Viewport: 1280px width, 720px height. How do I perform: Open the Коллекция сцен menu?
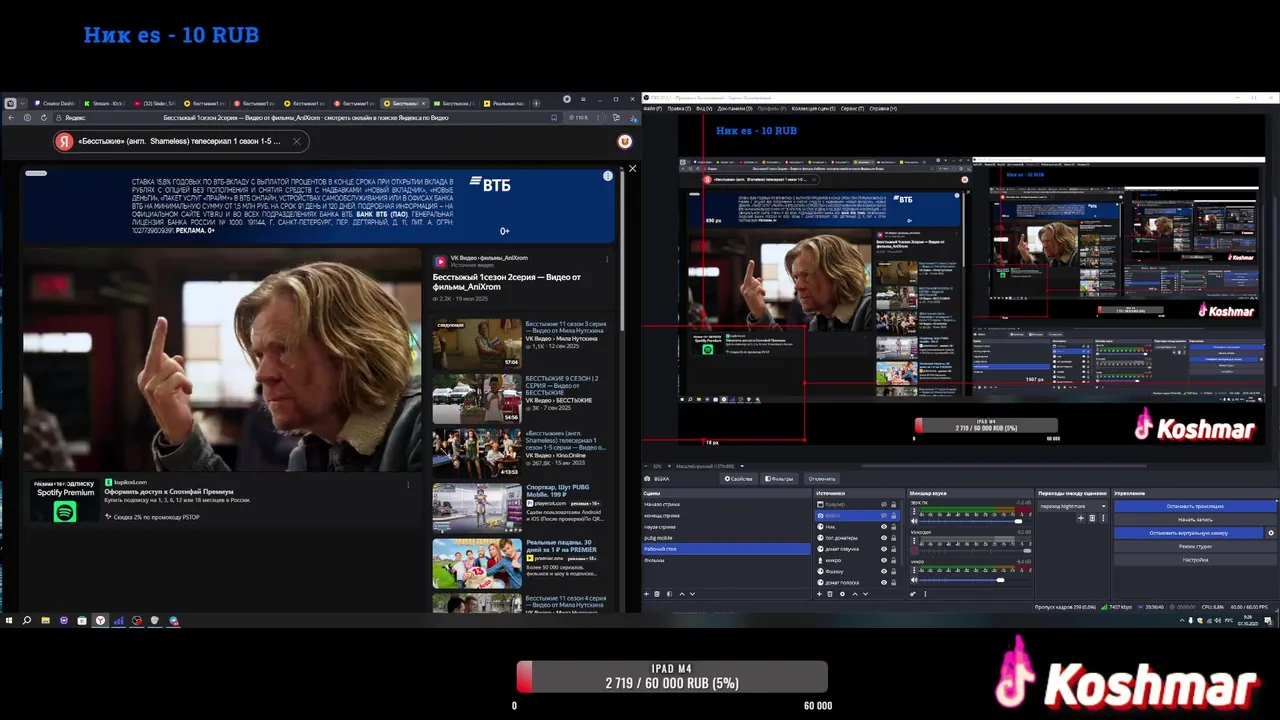coord(814,109)
